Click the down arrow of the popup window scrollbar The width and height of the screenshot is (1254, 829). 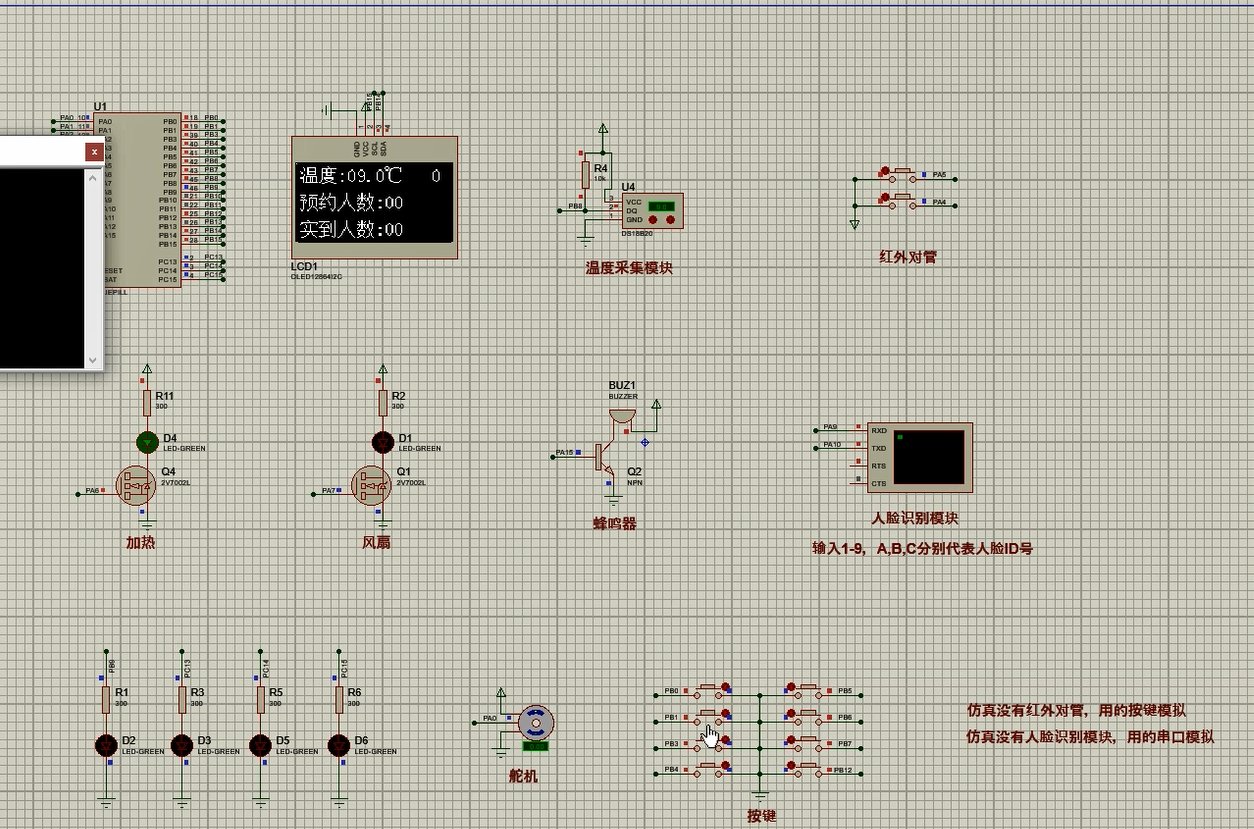[x=91, y=360]
